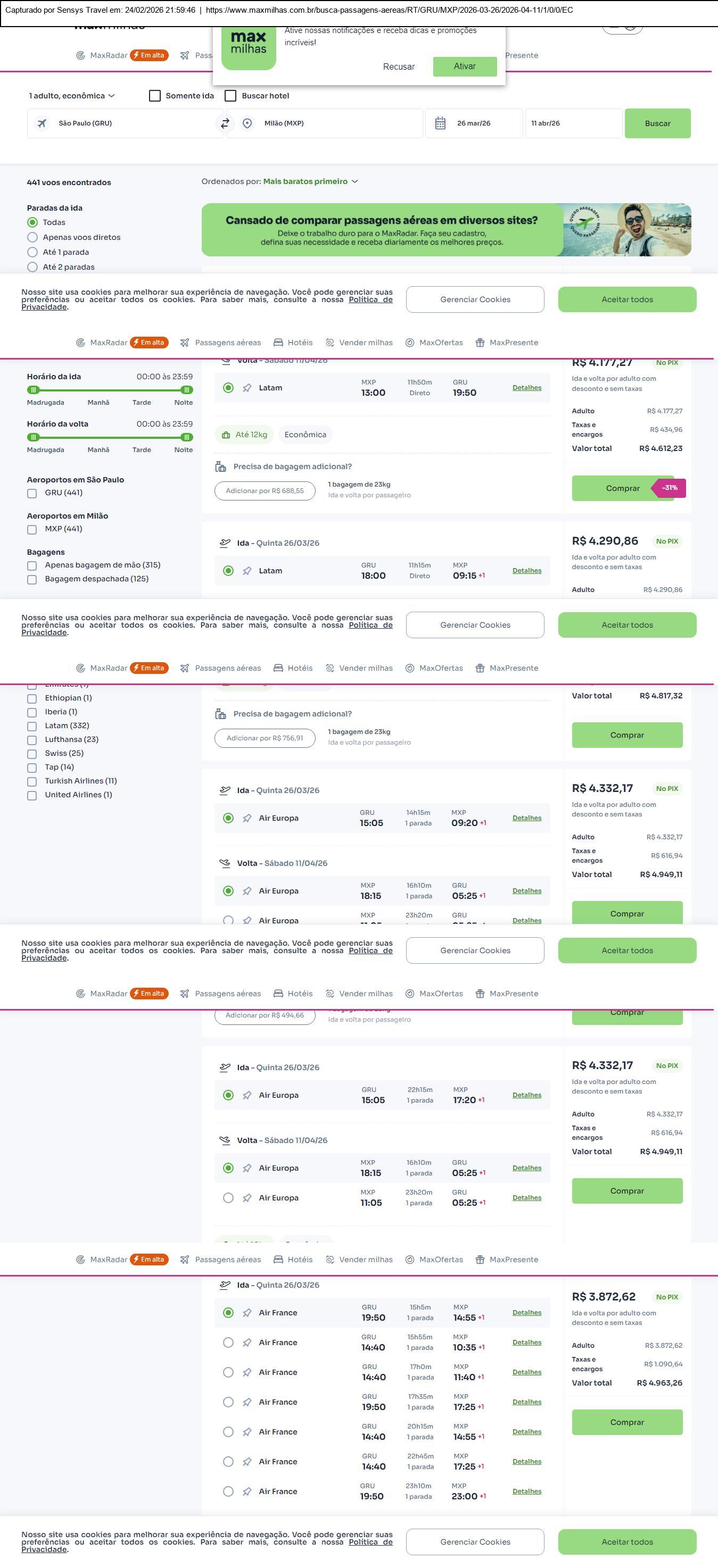Select Apenas voos diretos filter
The width and height of the screenshot is (718, 1568).
[x=33, y=237]
